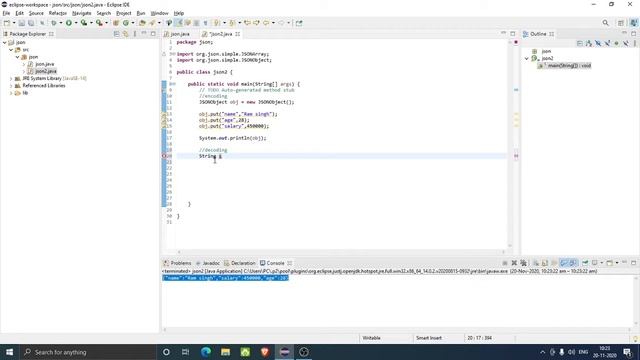Open File Explorer from taskbar
This screenshot has height=360, width=640.
click(x=225, y=352)
